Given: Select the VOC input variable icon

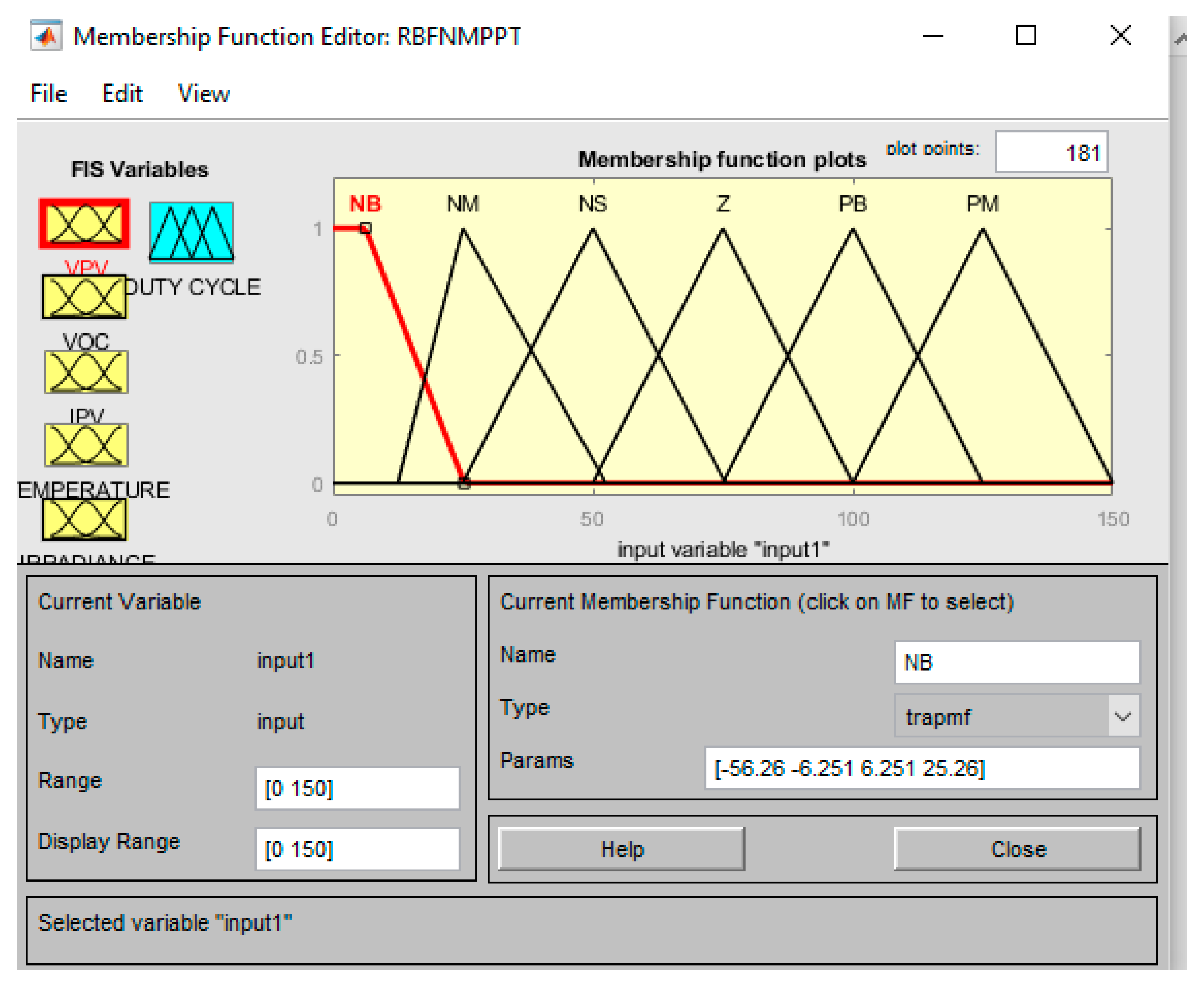Looking at the screenshot, I should (84, 297).
